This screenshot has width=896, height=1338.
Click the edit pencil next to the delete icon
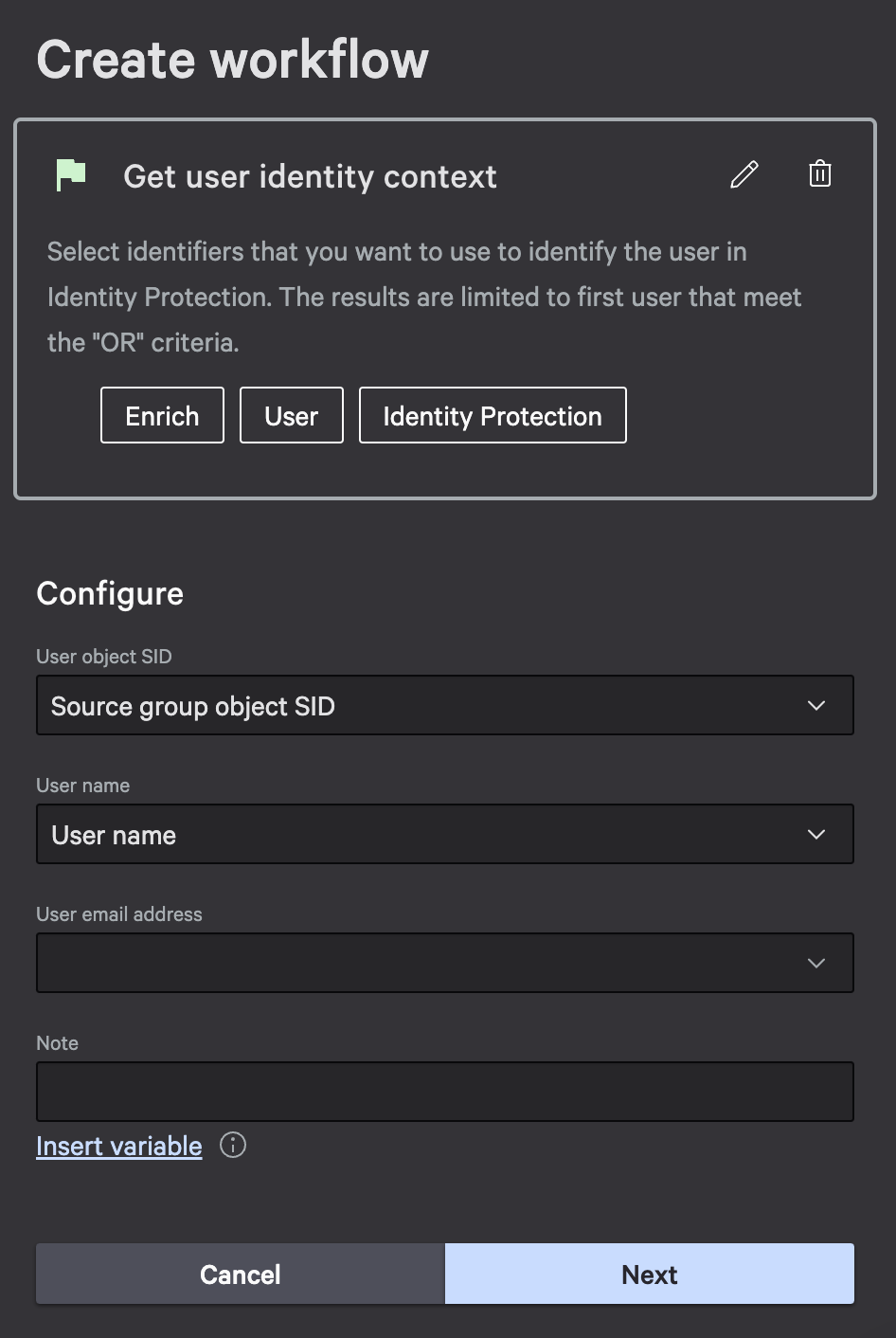pos(744,174)
